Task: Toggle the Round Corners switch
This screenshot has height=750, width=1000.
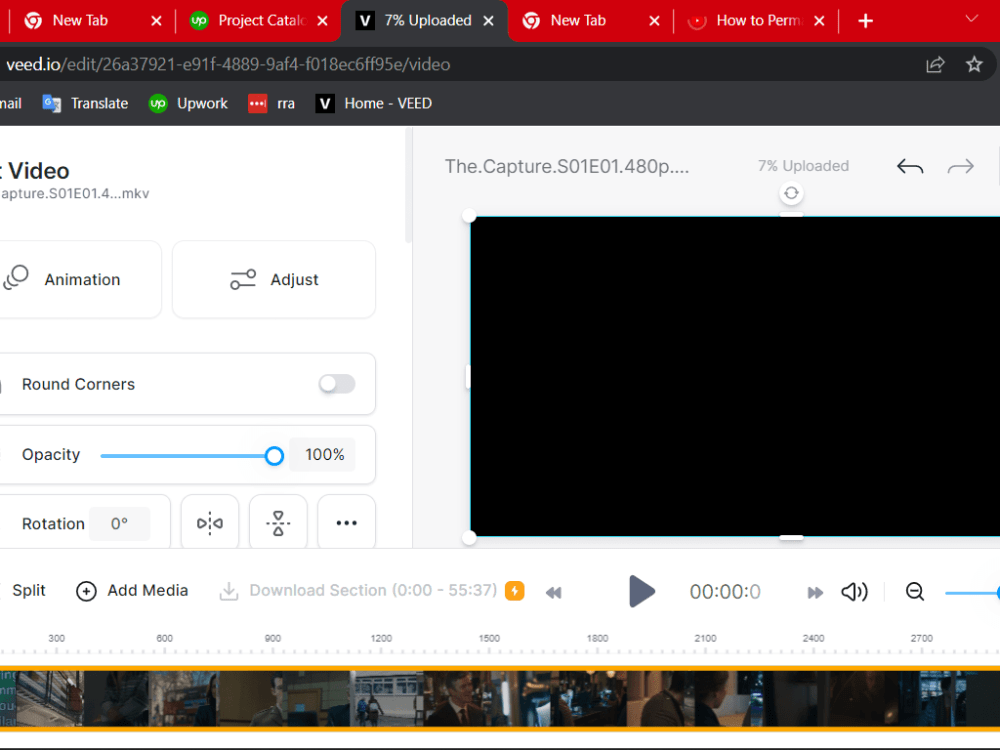Action: 337,384
